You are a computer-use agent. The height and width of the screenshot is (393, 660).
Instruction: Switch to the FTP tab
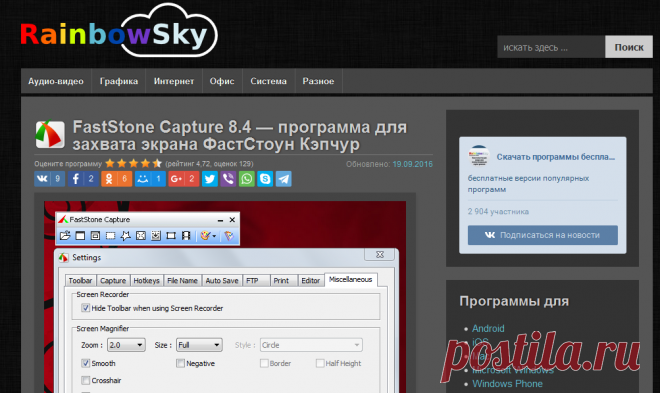tap(256, 281)
